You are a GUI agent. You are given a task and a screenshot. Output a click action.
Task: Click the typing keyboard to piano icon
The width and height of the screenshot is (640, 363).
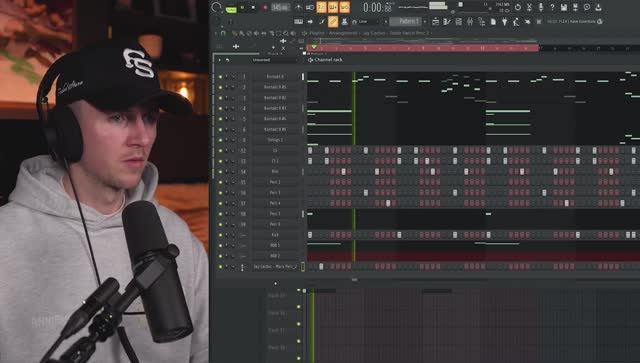tap(298, 21)
